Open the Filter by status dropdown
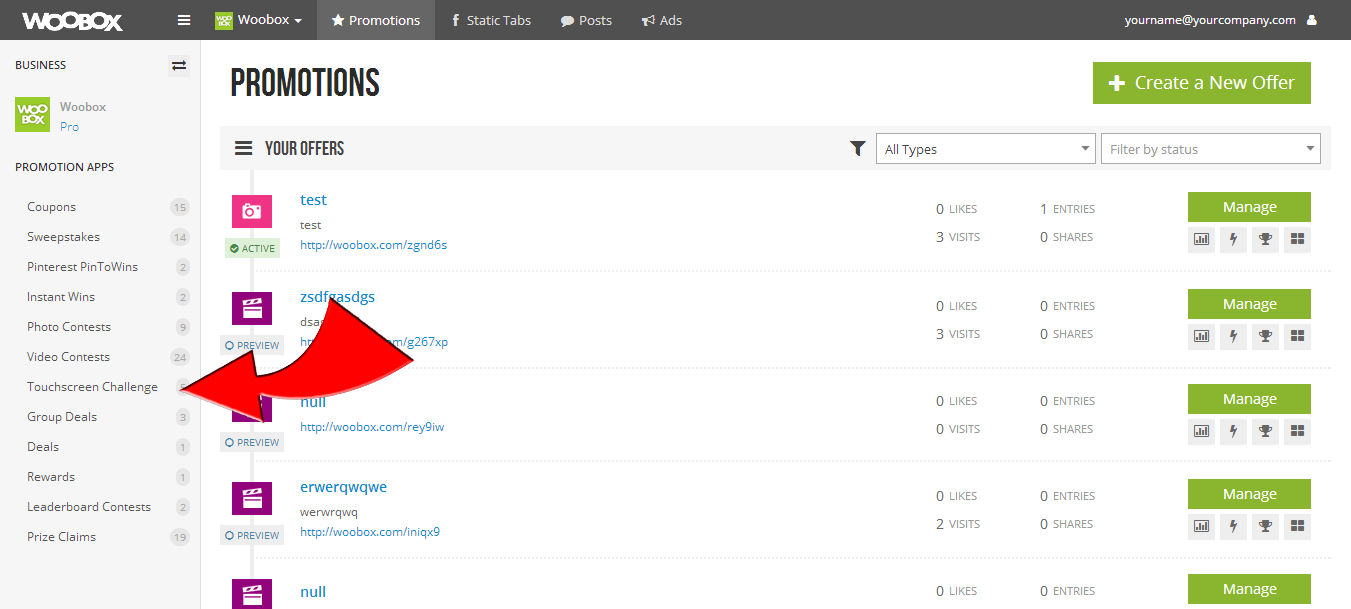The image size is (1351, 609). coord(1211,149)
